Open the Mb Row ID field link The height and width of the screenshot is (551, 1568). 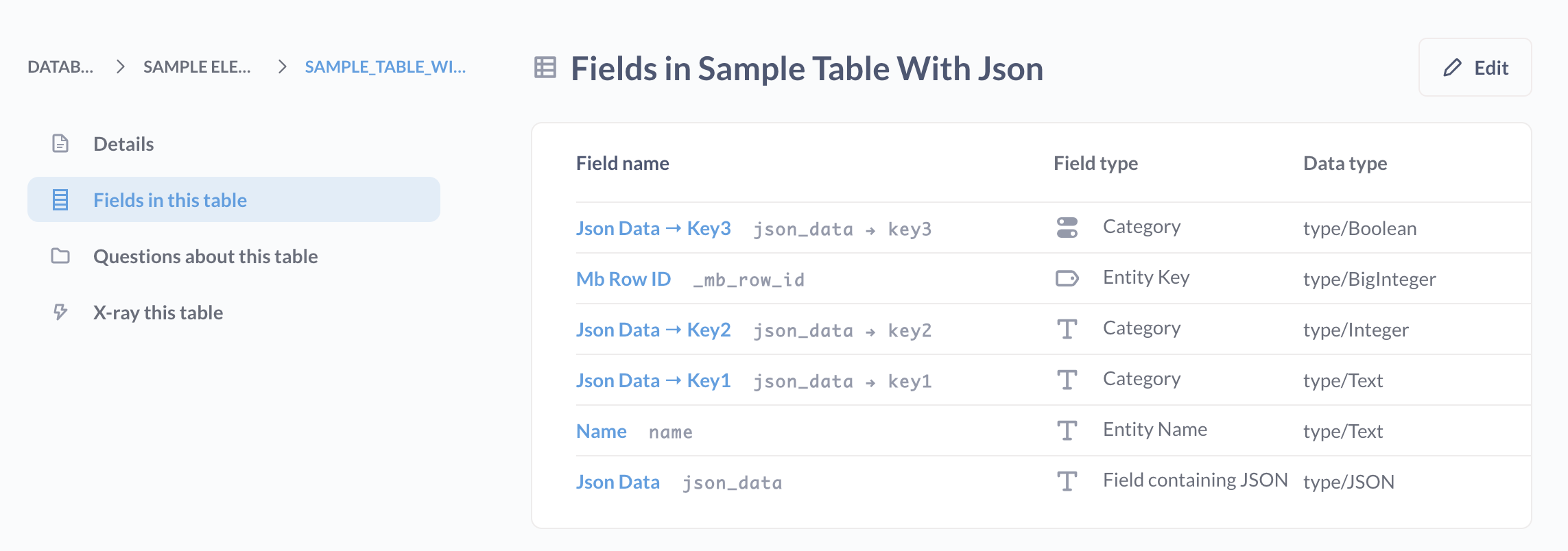tap(623, 279)
